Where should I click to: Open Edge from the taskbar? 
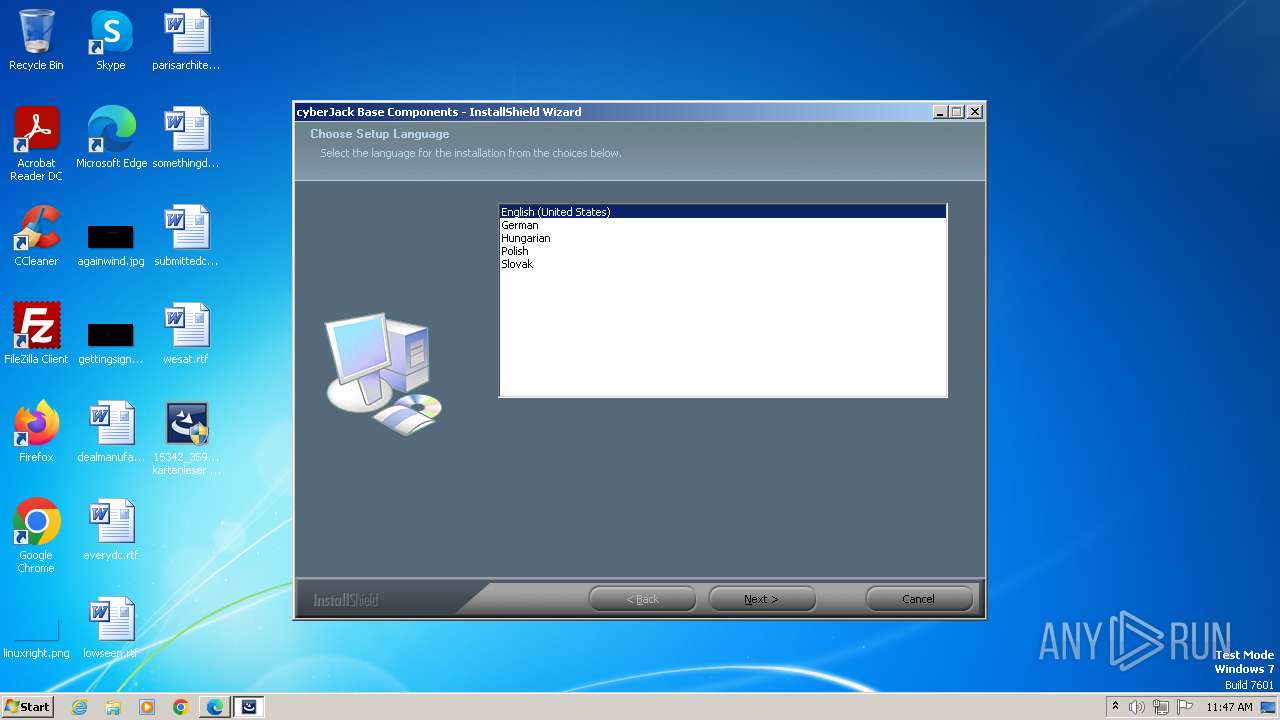[x=215, y=707]
